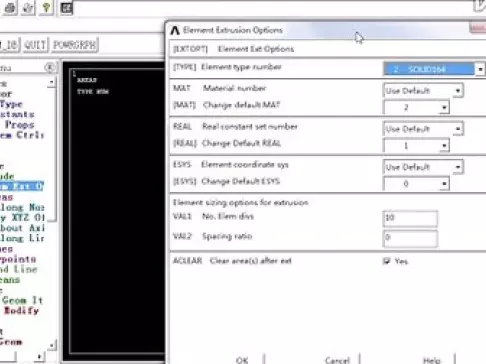Click the POWRGRPH toolbar button

(75, 45)
